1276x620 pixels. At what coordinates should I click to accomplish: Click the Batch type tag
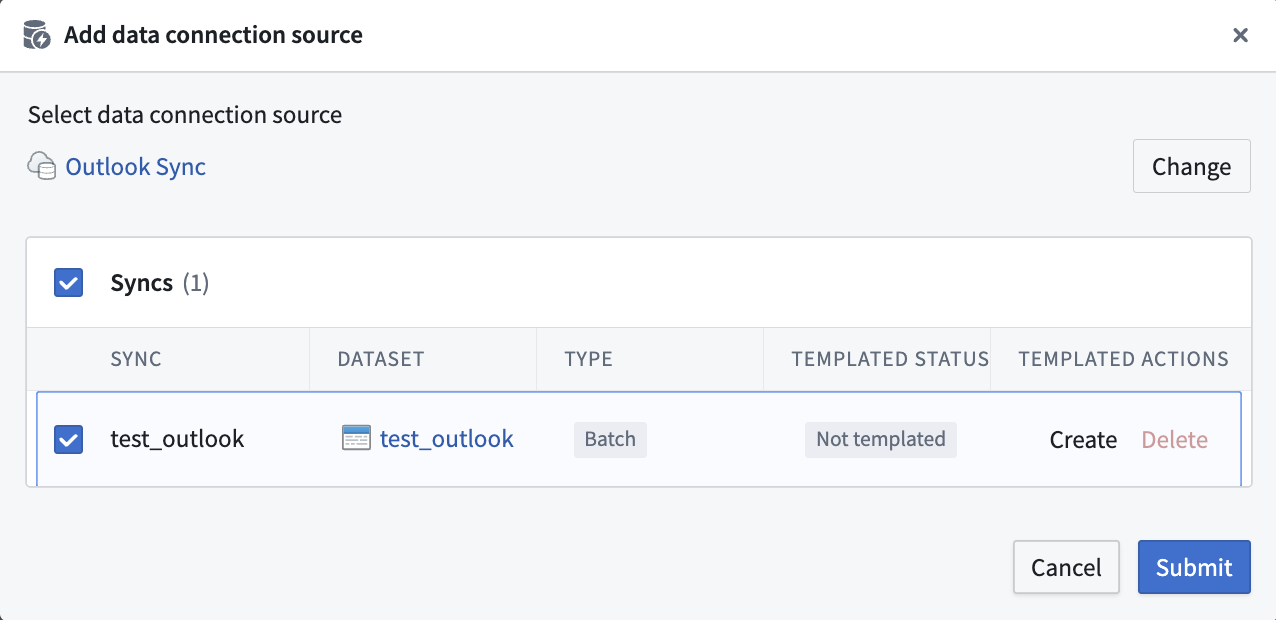tap(610, 439)
